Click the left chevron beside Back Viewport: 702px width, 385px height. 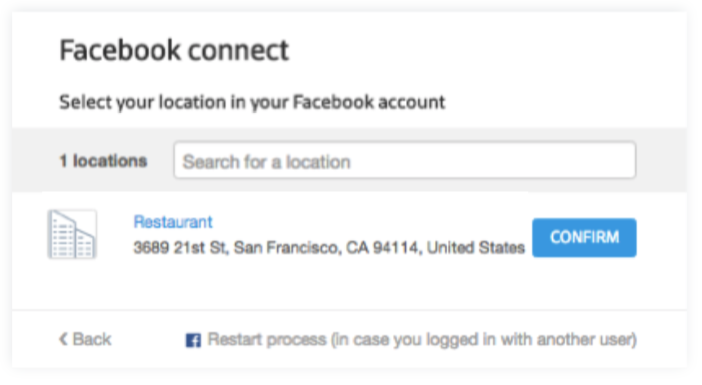(x=63, y=339)
